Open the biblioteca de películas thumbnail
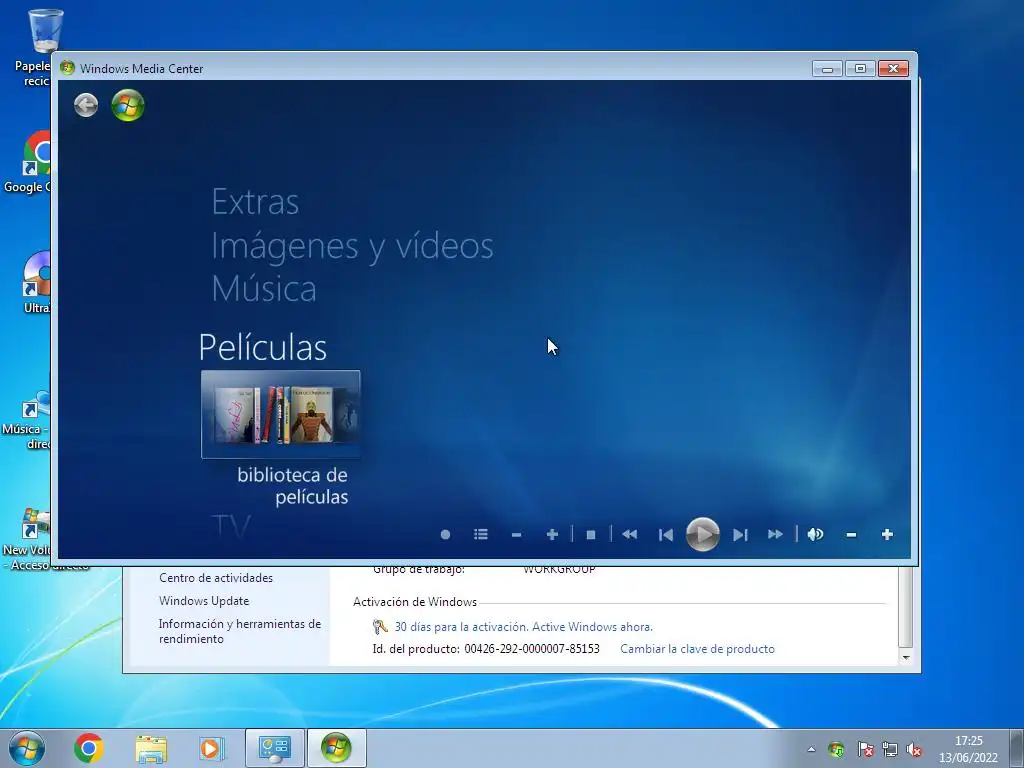The image size is (1024, 768). click(281, 414)
